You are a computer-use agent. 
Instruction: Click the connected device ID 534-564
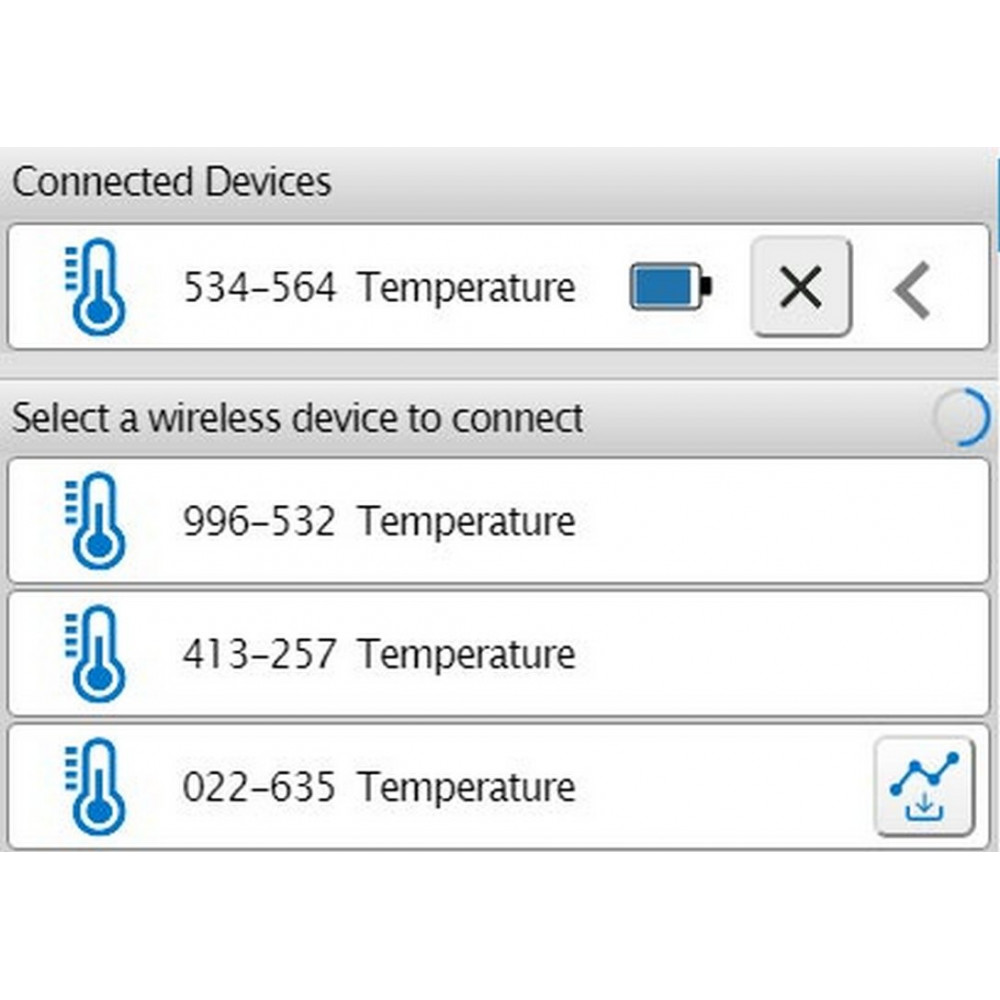point(259,288)
